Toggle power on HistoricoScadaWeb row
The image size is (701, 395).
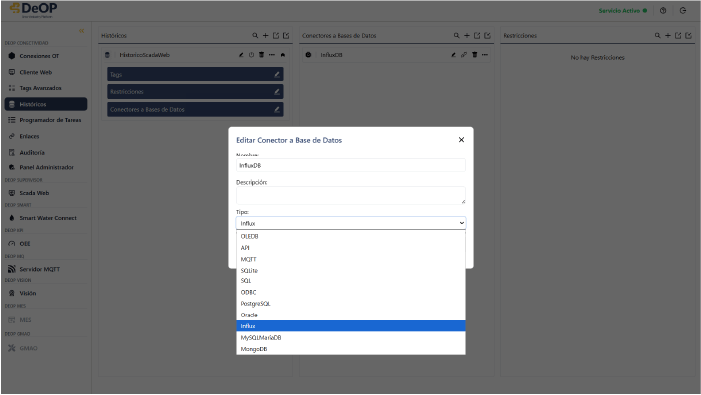click(x=251, y=55)
